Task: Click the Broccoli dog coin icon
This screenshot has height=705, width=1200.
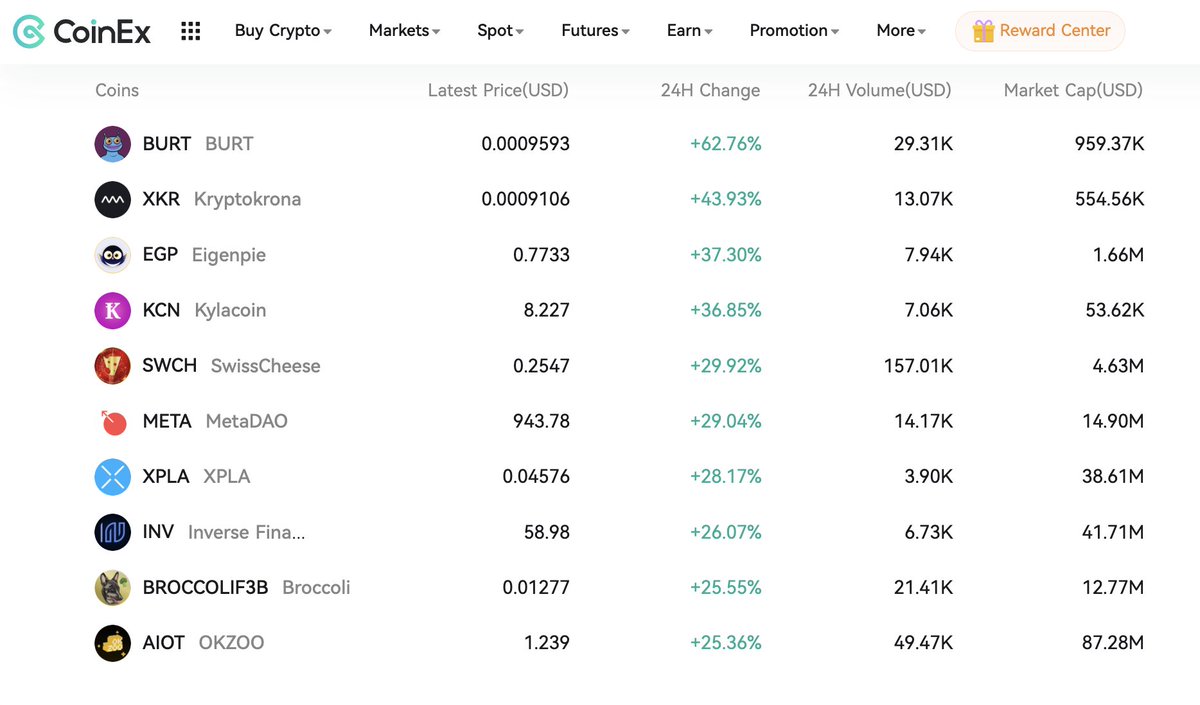Action: click(x=113, y=588)
